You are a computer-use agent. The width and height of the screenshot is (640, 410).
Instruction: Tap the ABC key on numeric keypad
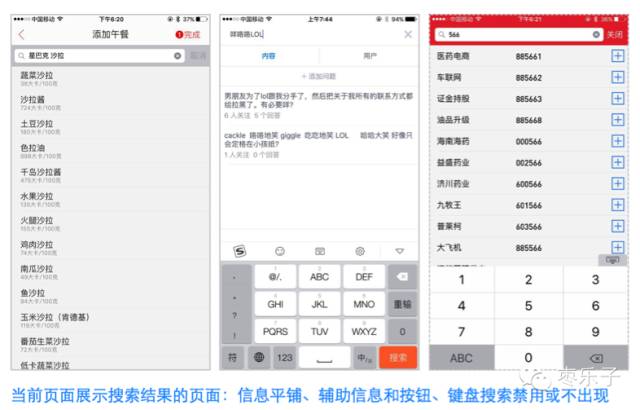[462, 358]
